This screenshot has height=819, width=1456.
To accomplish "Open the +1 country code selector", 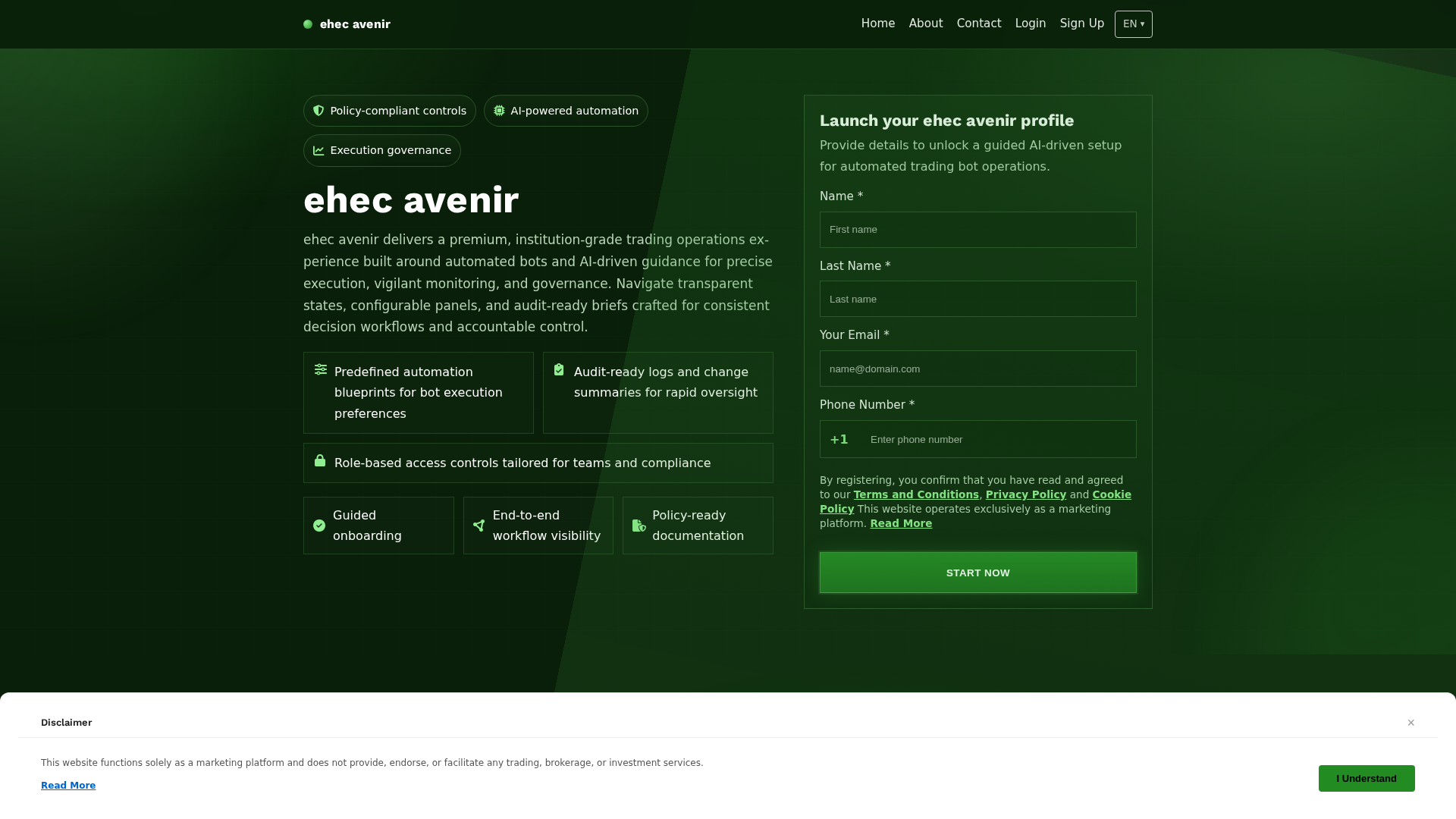I will (x=839, y=439).
